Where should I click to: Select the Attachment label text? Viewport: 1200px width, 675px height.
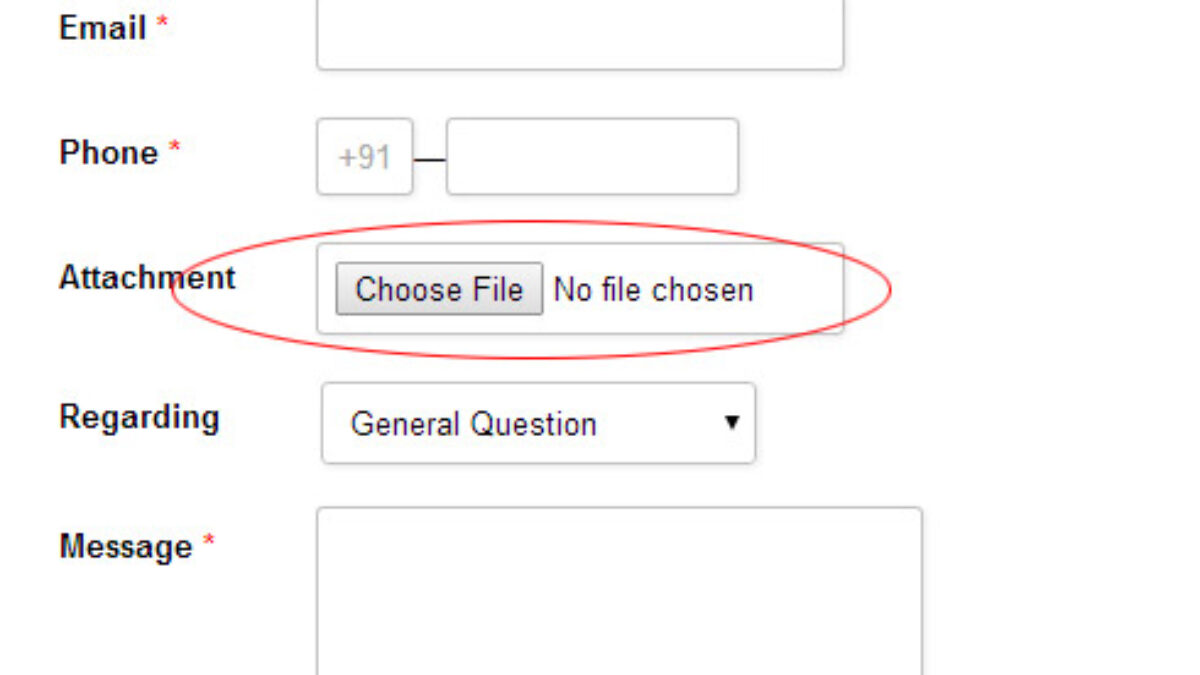(147, 277)
